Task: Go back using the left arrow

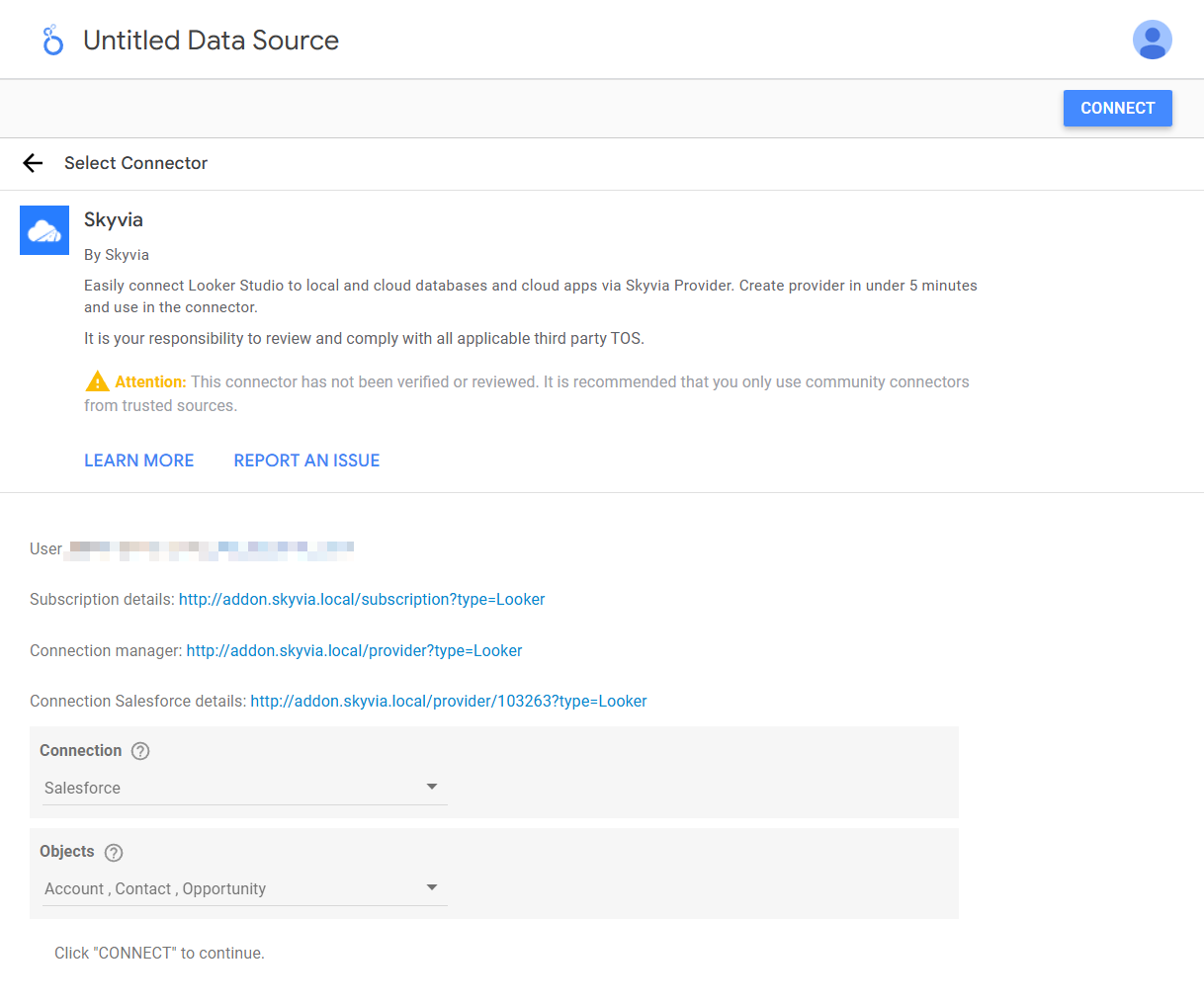Action: coord(34,163)
